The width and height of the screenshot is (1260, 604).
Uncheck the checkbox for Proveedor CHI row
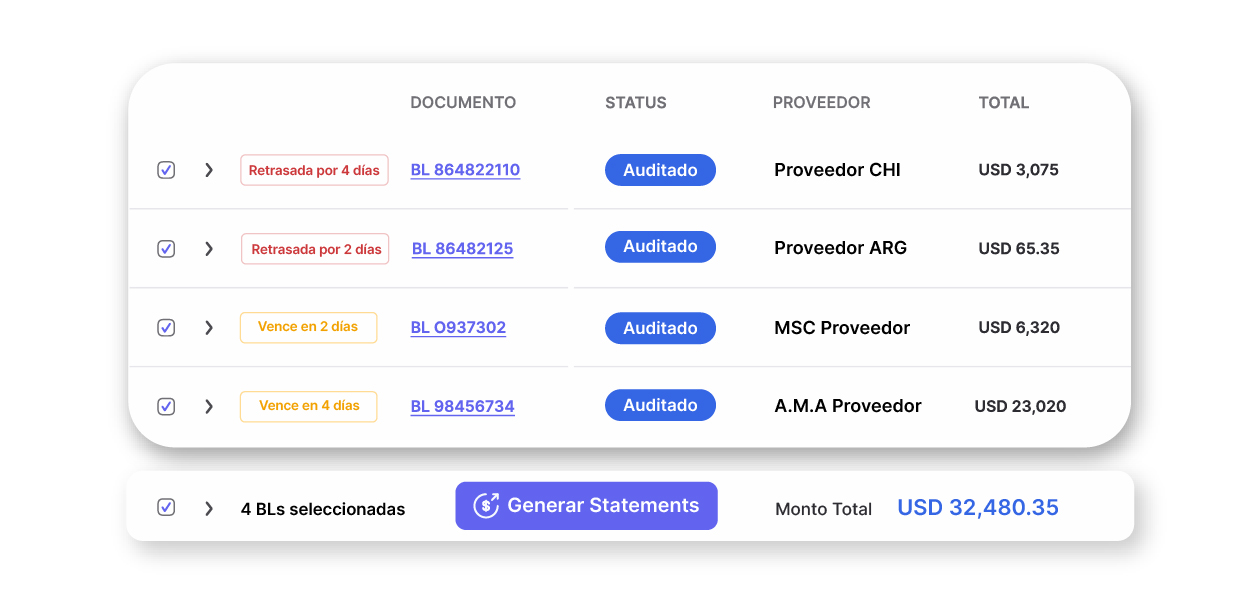coord(166,170)
